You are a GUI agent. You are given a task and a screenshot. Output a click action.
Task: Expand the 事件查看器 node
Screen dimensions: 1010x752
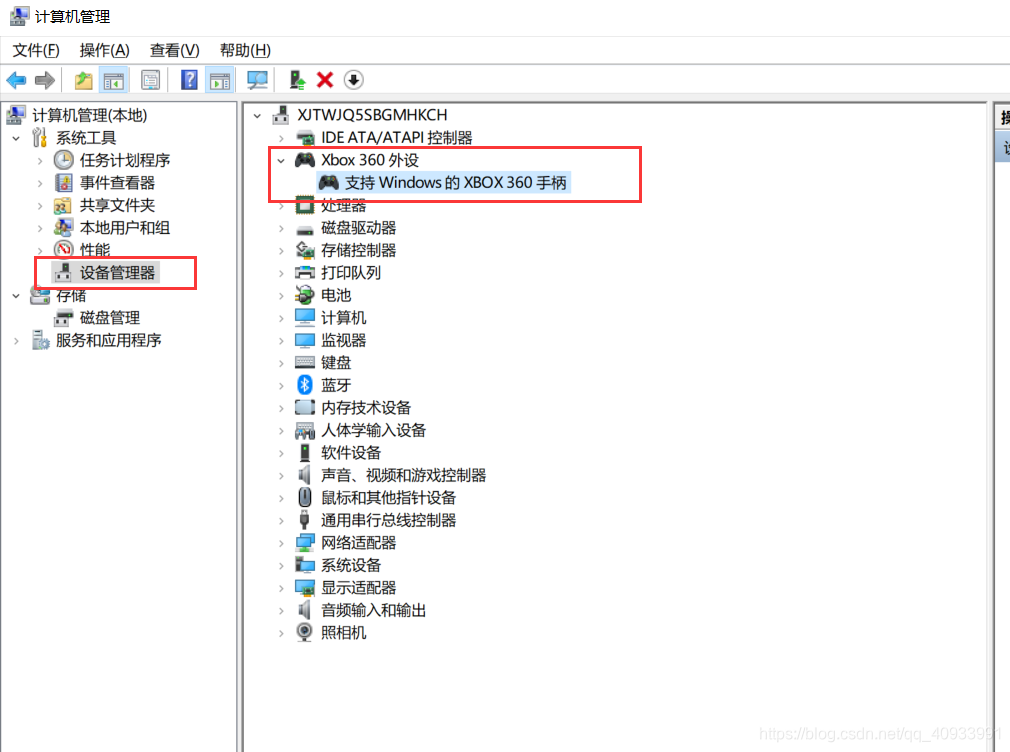tap(40, 184)
